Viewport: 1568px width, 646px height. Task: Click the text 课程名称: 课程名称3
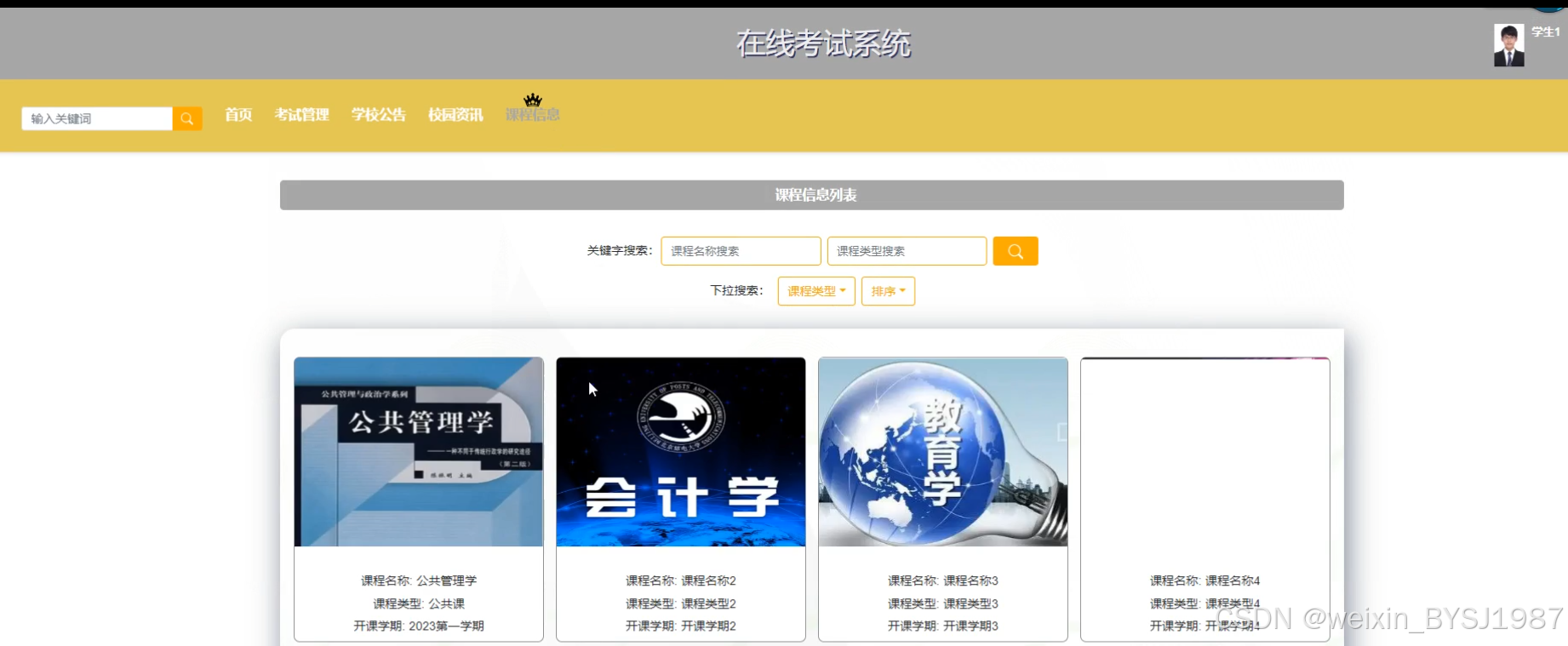pyautogui.click(x=943, y=580)
